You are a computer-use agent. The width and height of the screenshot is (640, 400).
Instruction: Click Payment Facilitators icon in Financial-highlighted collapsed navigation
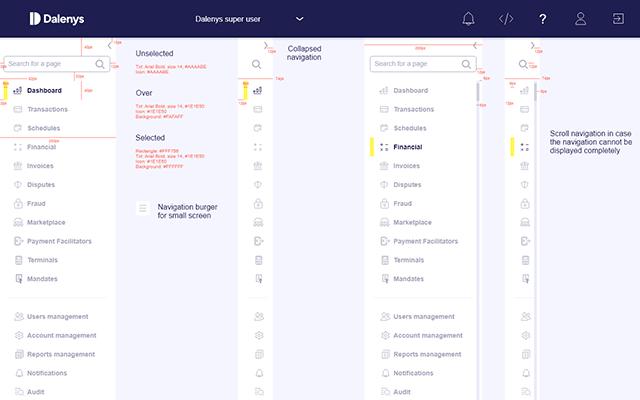(525, 241)
